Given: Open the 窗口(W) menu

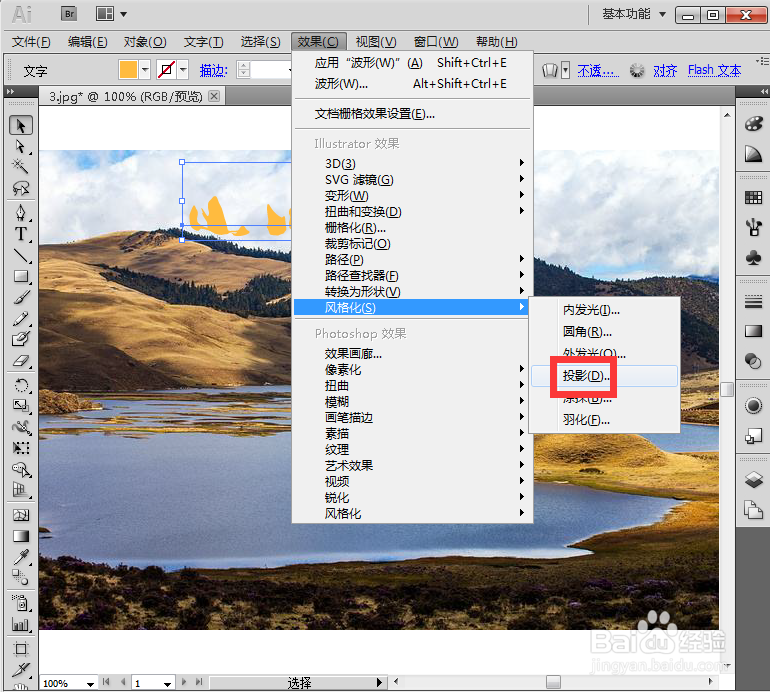Looking at the screenshot, I should coord(436,42).
